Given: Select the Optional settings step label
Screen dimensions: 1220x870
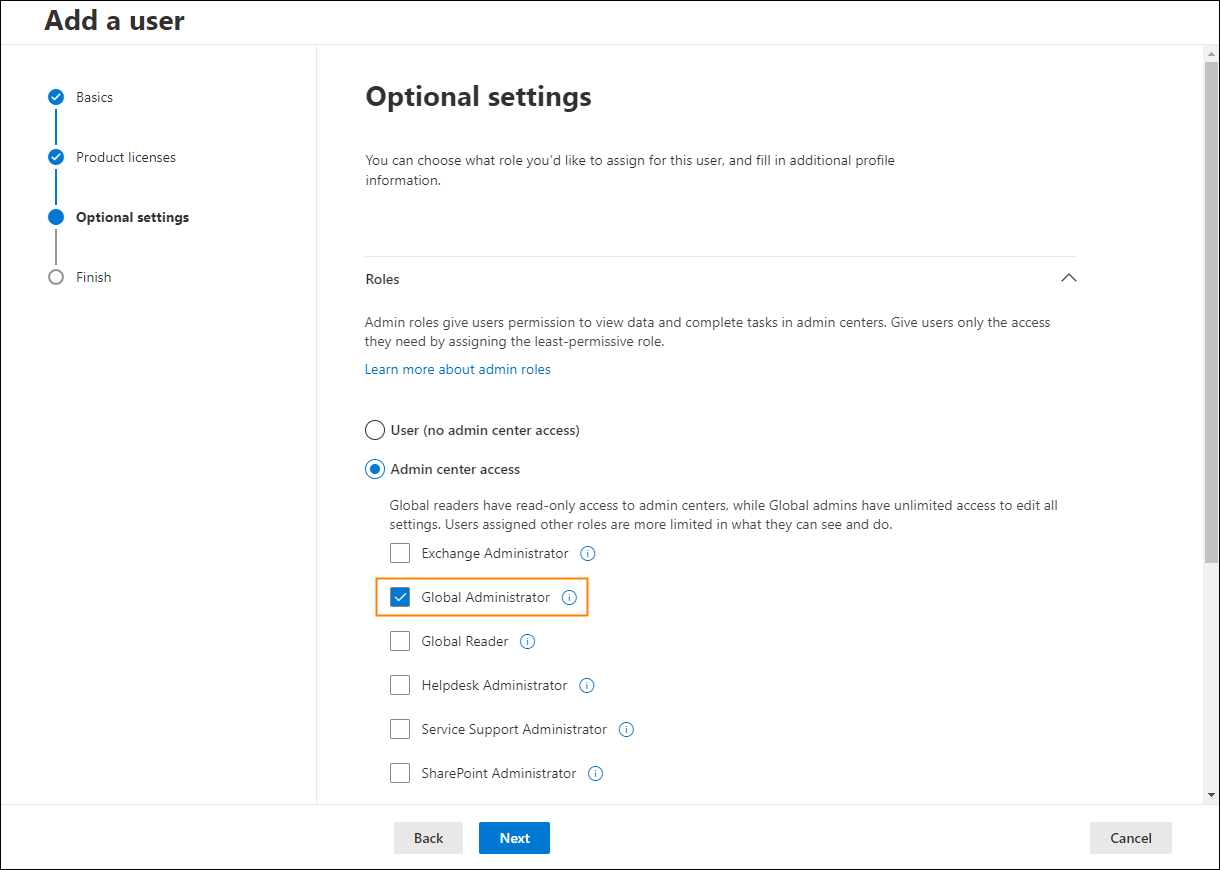Looking at the screenshot, I should 132,217.
